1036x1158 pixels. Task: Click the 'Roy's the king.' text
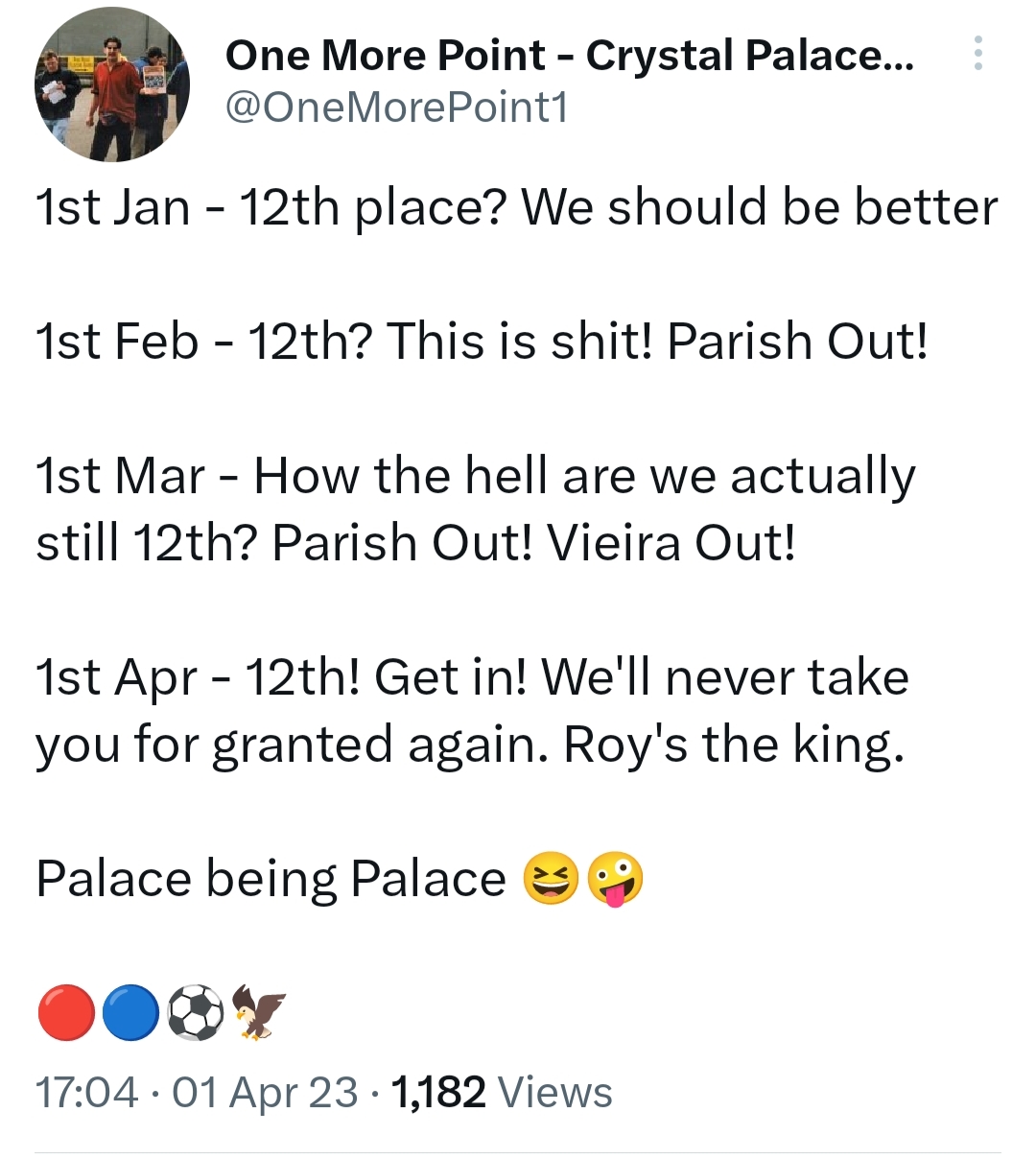click(734, 744)
